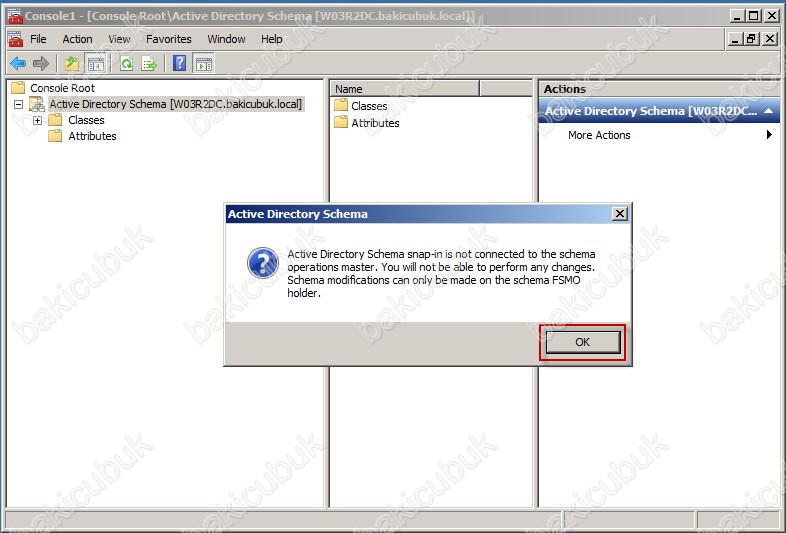Click the empty column header beside Name
Viewport: 786px width, 533px height.
pos(506,89)
